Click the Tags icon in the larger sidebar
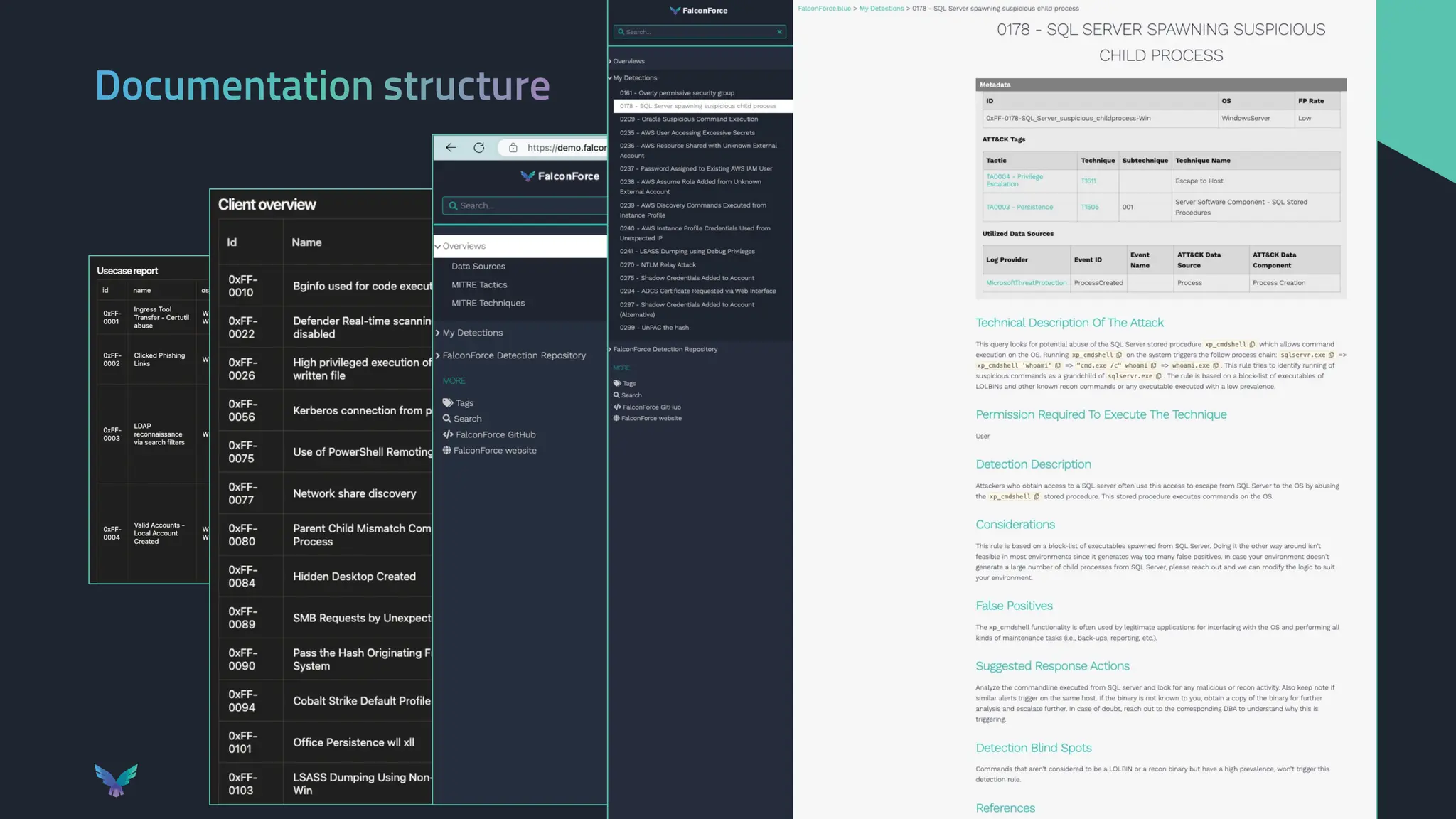 click(448, 403)
